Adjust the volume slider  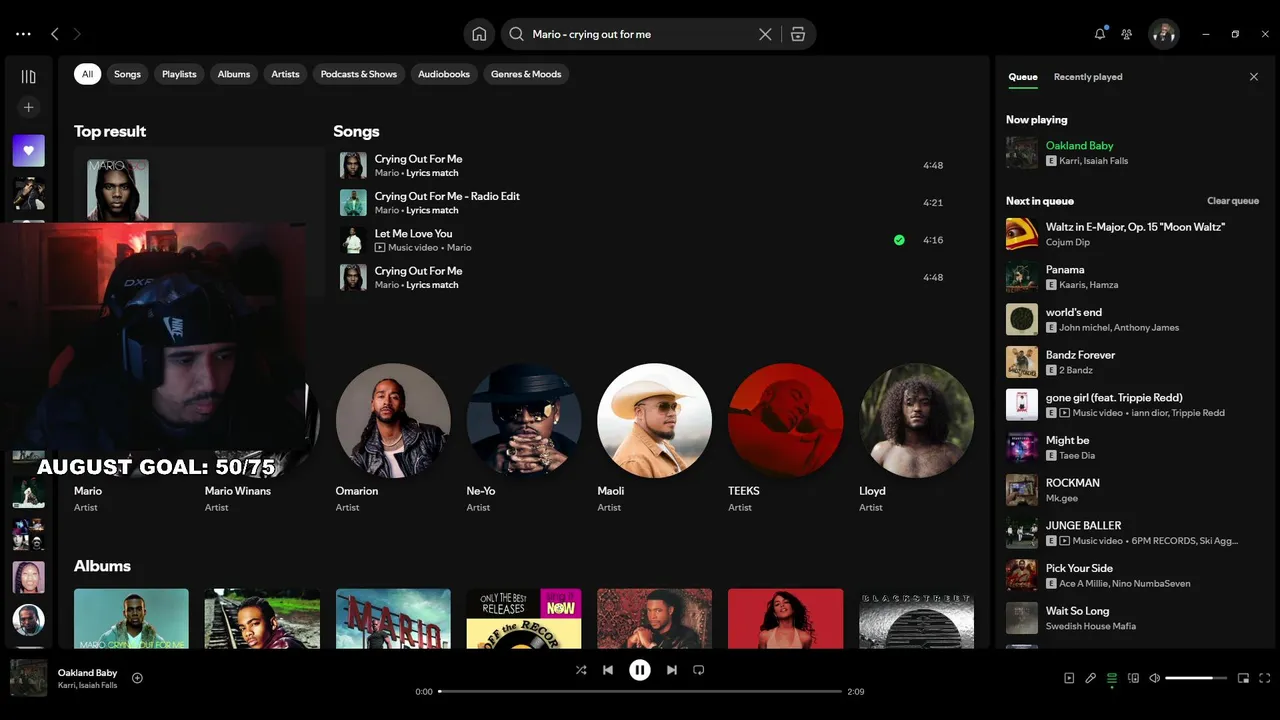[x=1196, y=678]
